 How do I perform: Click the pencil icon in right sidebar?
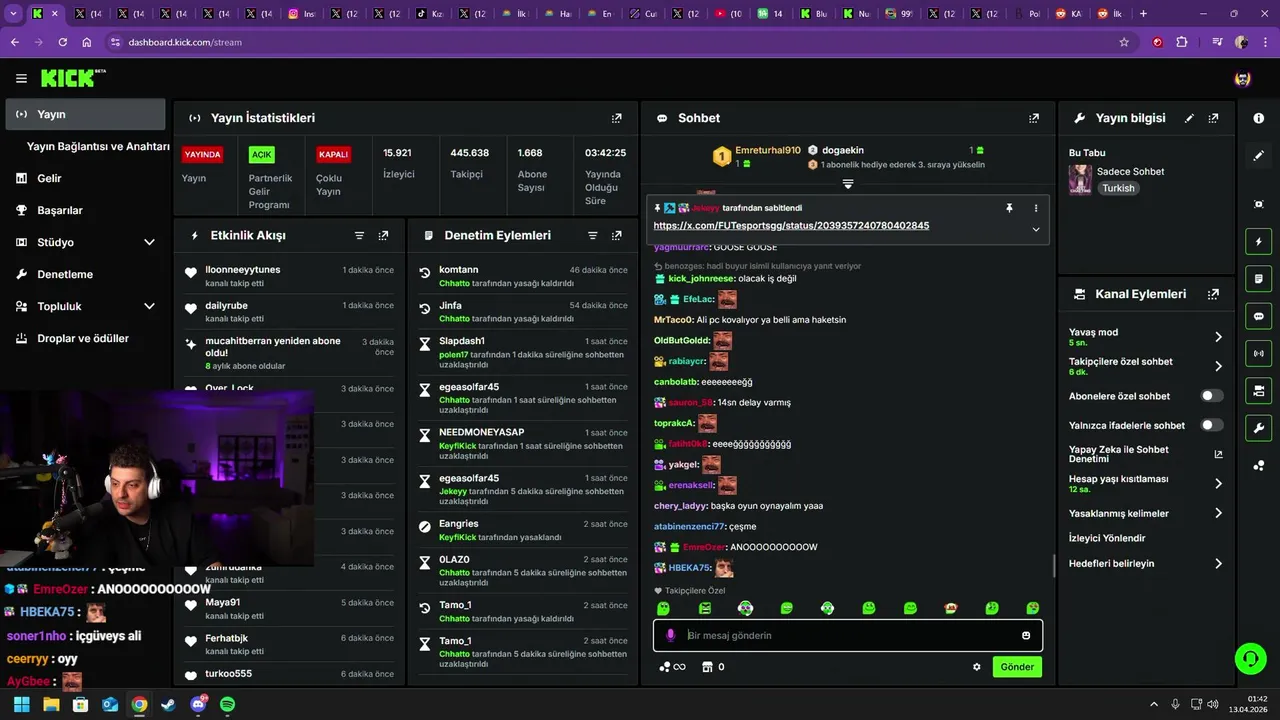coord(1259,156)
